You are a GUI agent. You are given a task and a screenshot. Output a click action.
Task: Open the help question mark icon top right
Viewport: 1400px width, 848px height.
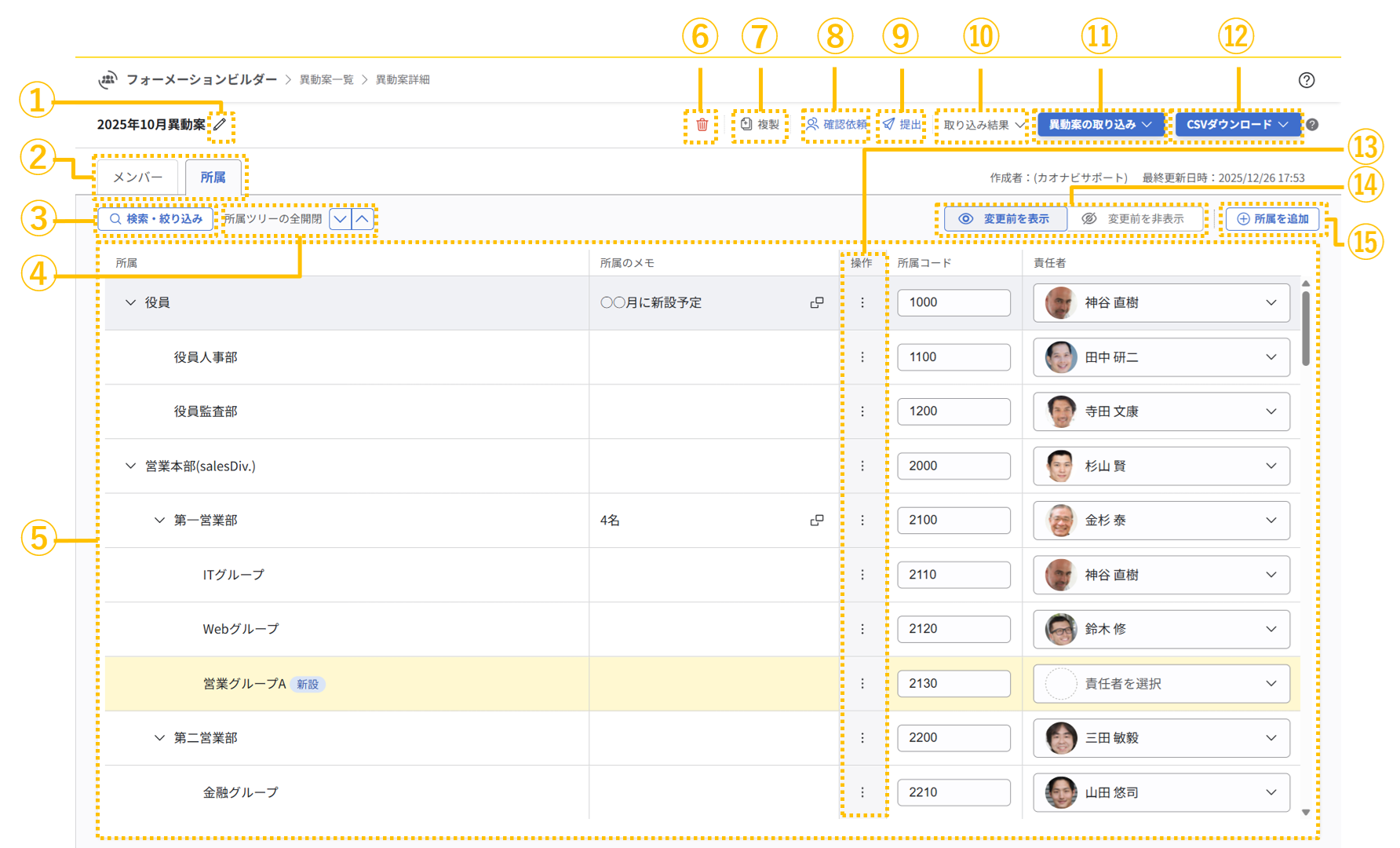tap(1306, 80)
